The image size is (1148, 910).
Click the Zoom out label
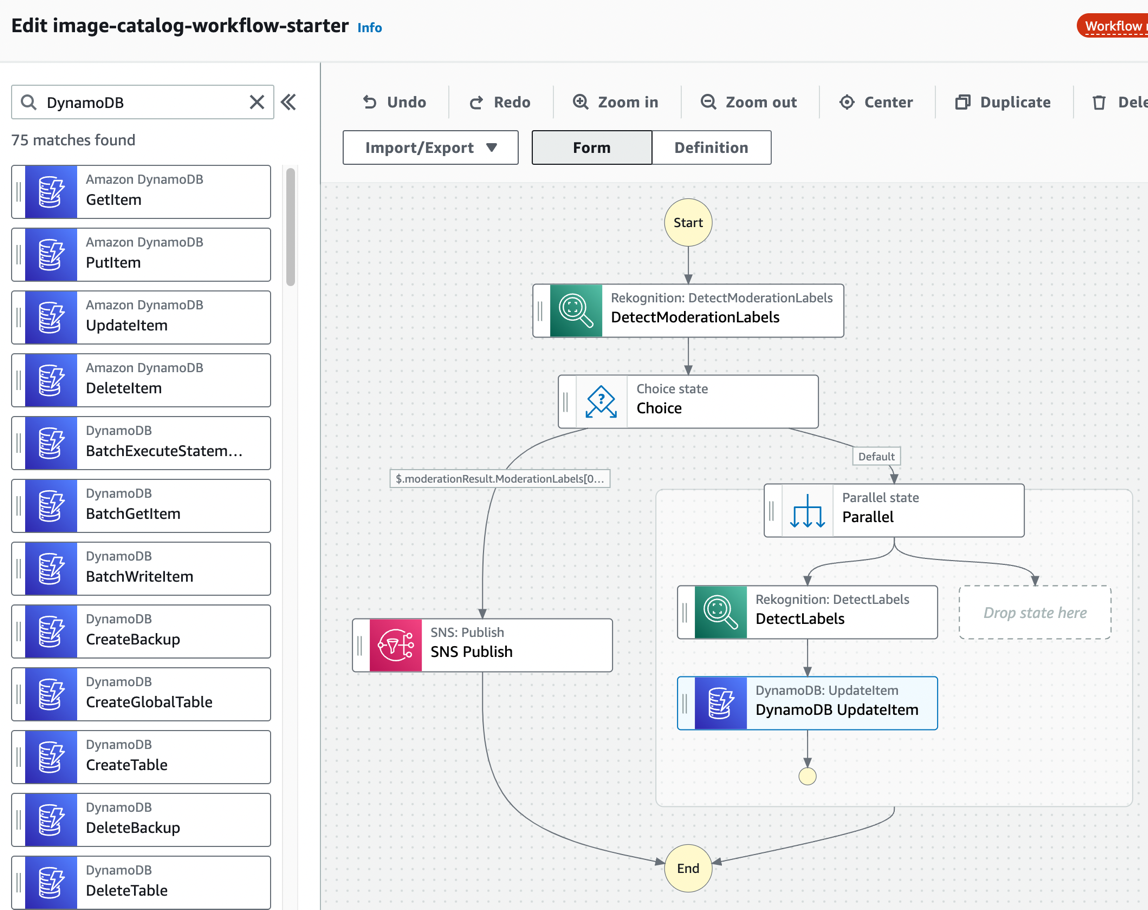pos(761,102)
